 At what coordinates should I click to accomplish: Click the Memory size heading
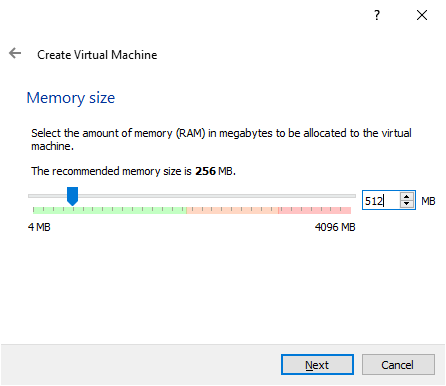pos(71,98)
